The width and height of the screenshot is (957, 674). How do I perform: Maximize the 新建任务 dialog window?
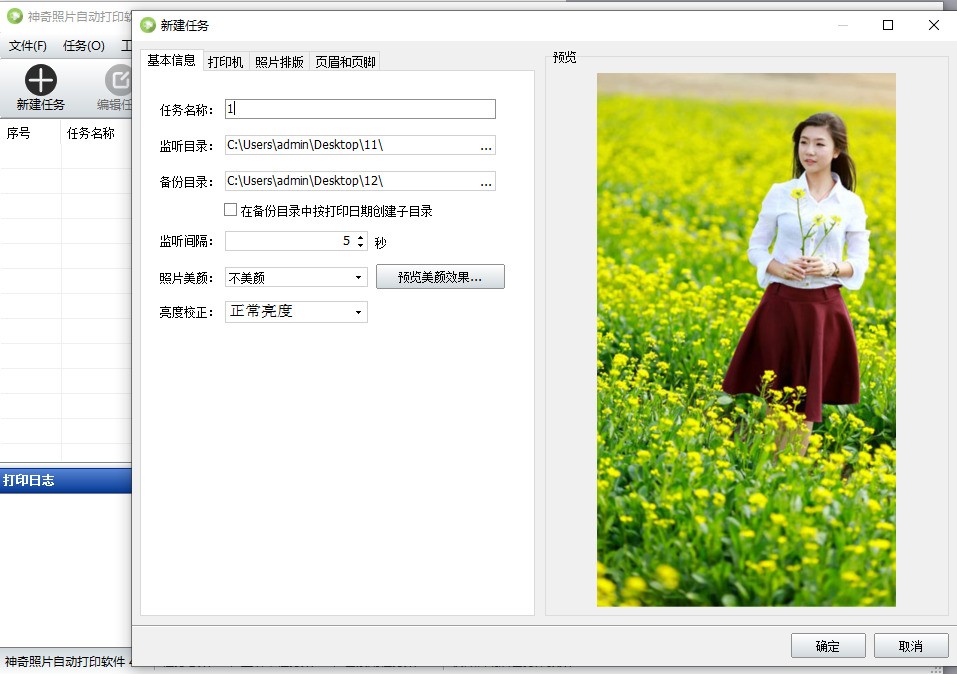888,25
